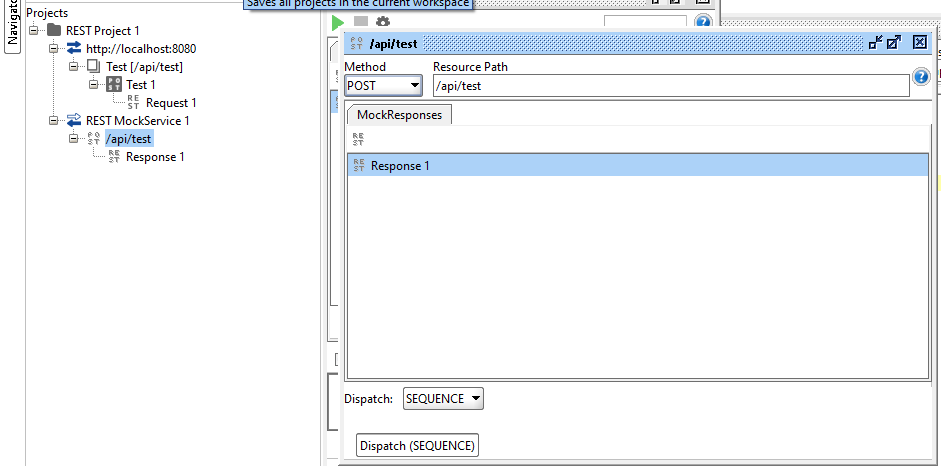The width and height of the screenshot is (941, 466).
Task: Click the REST MockService 1 tree icon
Action: coord(74,121)
